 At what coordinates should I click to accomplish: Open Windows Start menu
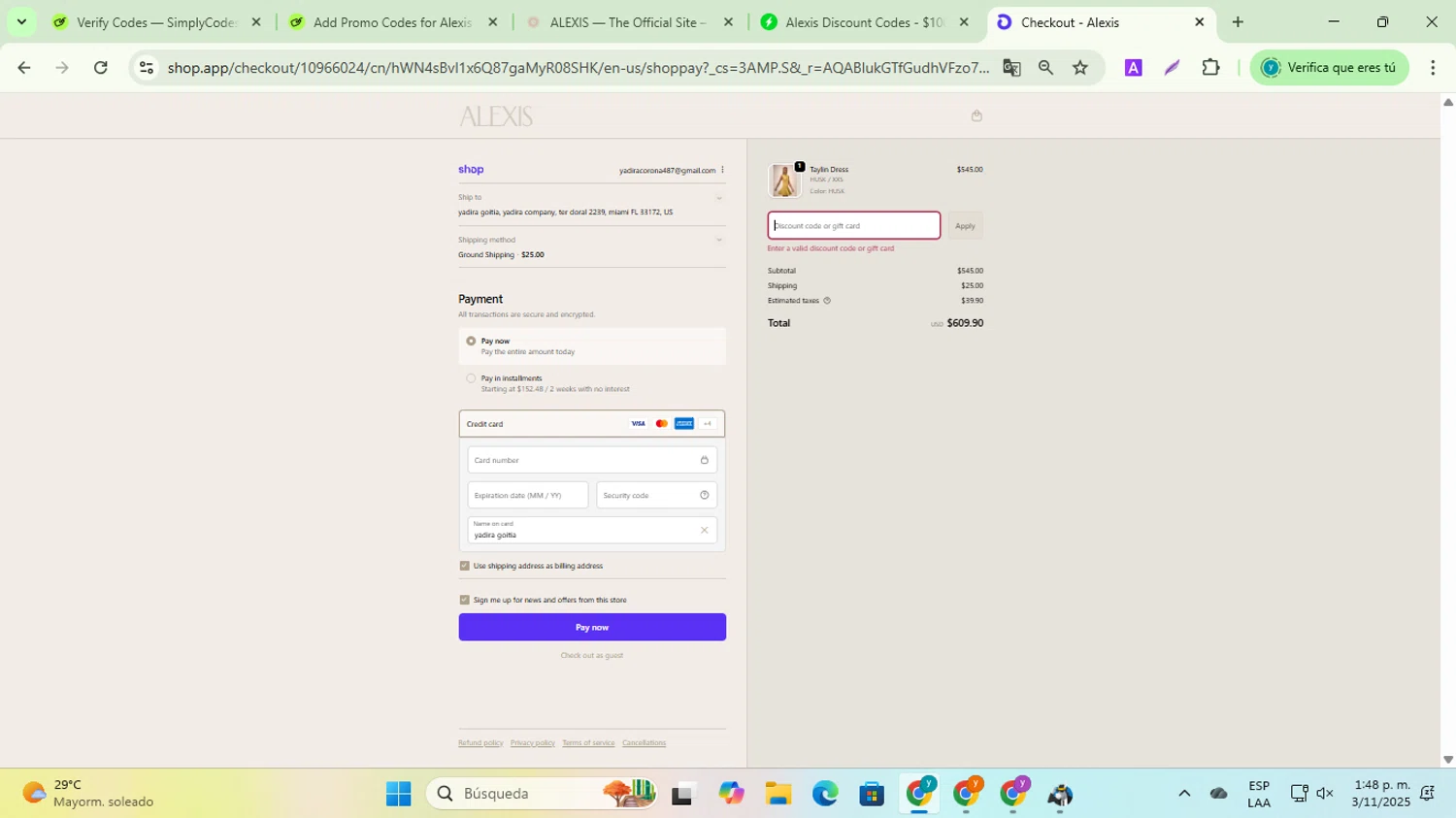pyautogui.click(x=398, y=794)
